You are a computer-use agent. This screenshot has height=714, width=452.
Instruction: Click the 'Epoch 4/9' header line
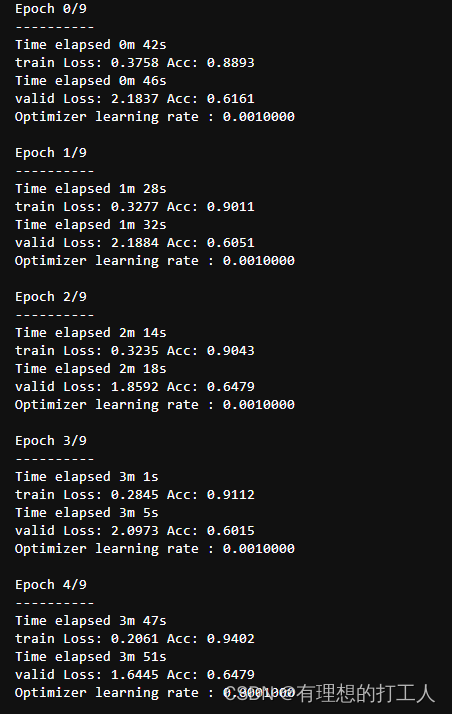[x=51, y=584]
